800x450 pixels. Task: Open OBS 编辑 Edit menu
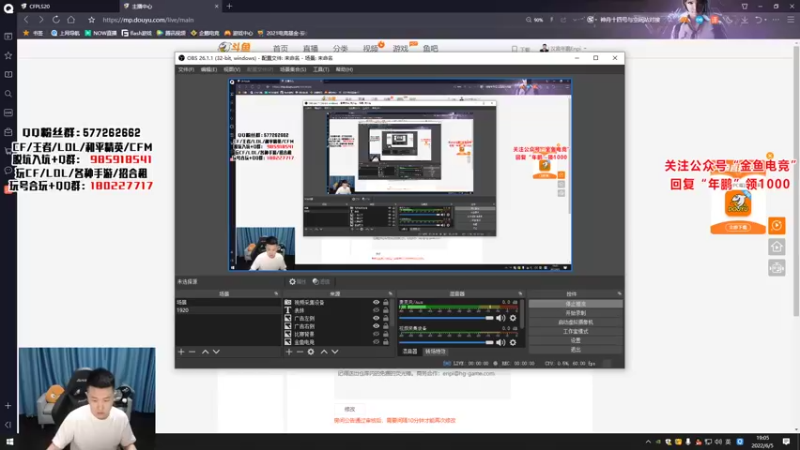click(x=209, y=69)
